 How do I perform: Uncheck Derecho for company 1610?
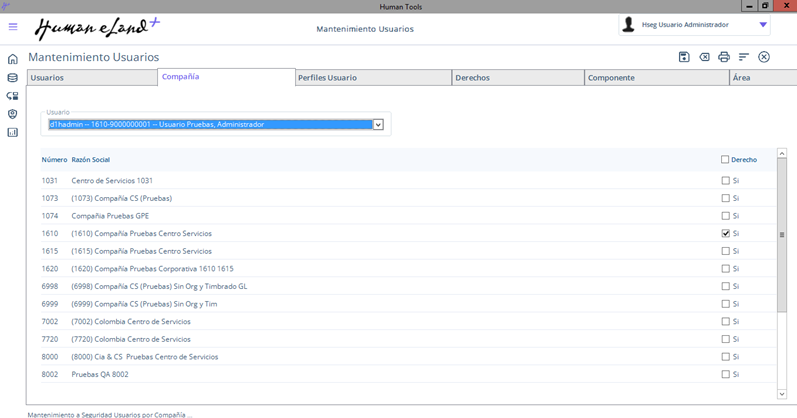(726, 233)
